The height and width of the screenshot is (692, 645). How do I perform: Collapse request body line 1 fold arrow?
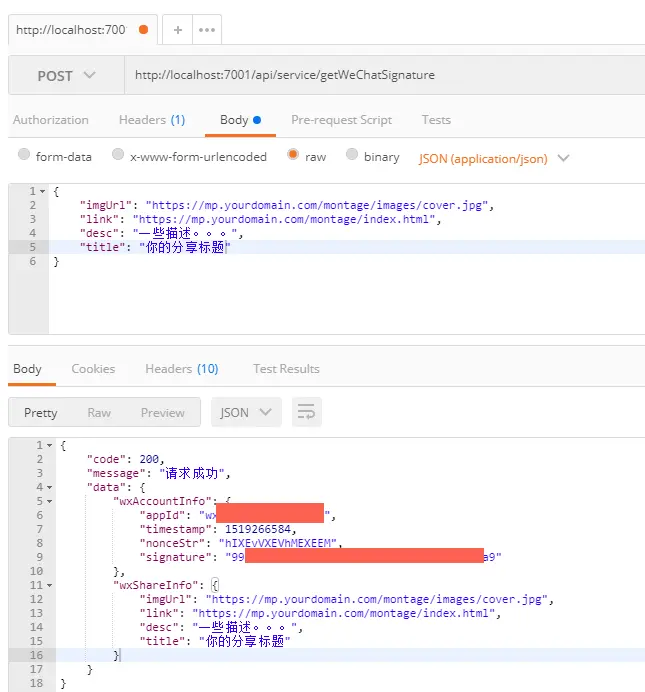coord(42,192)
